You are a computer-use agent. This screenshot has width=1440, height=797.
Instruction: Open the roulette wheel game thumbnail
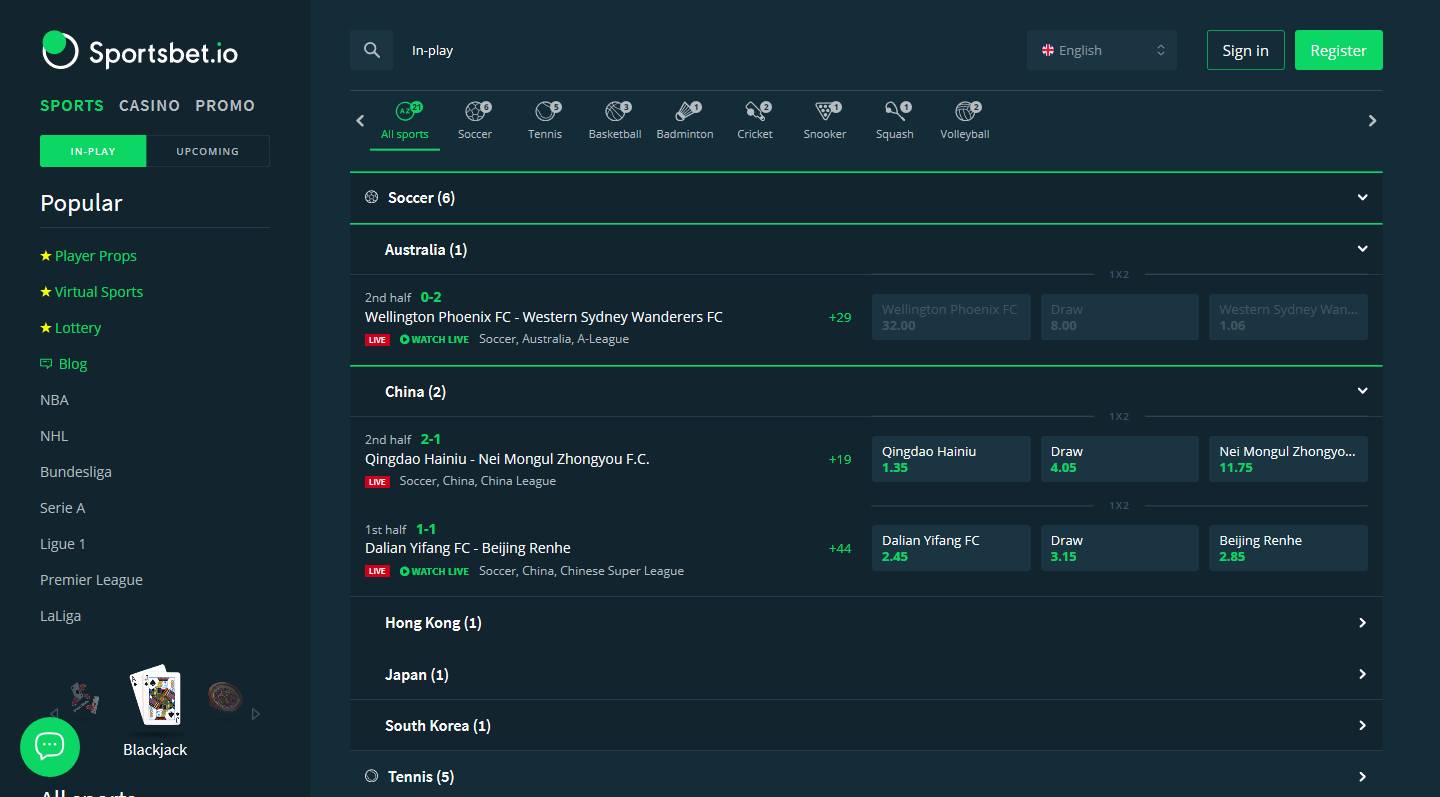225,697
